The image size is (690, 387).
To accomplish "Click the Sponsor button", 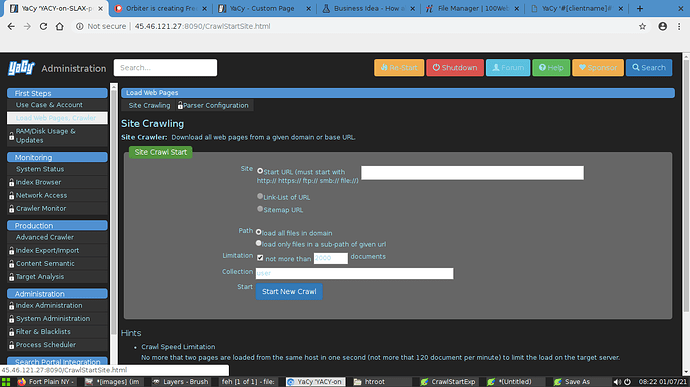I will point(598,68).
